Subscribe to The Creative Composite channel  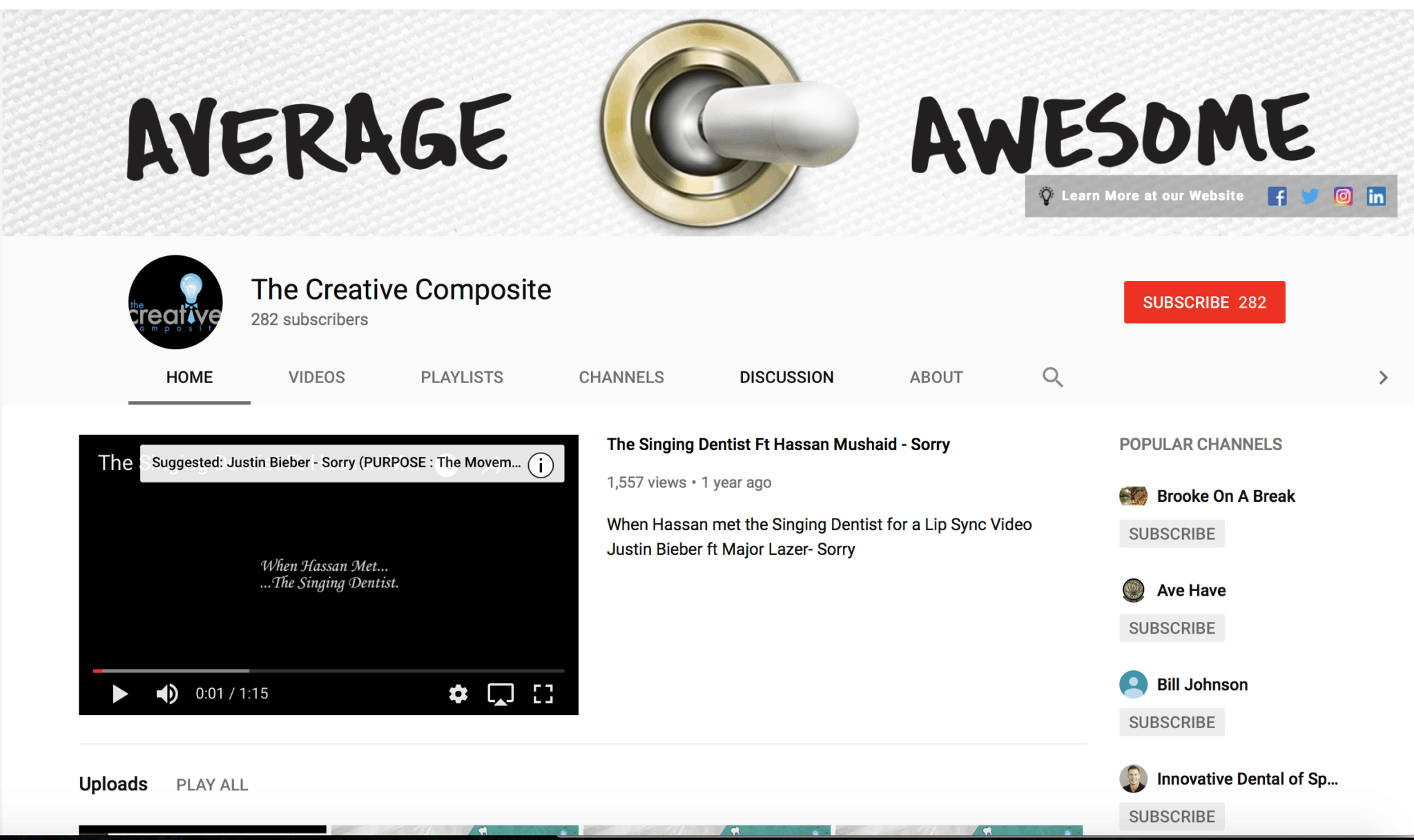(1204, 302)
